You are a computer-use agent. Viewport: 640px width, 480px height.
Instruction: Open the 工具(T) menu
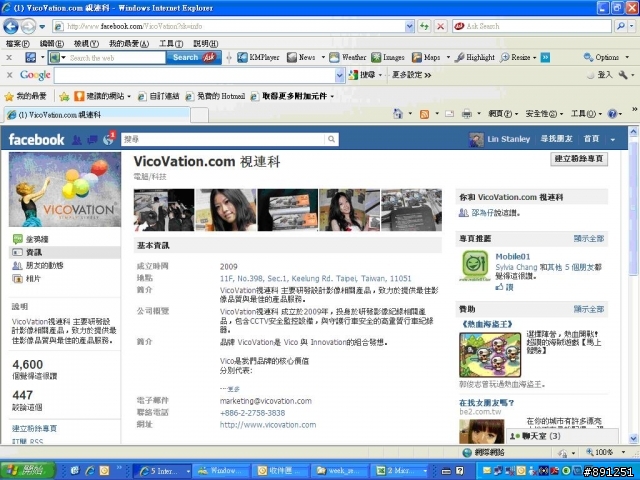[x=171, y=44]
